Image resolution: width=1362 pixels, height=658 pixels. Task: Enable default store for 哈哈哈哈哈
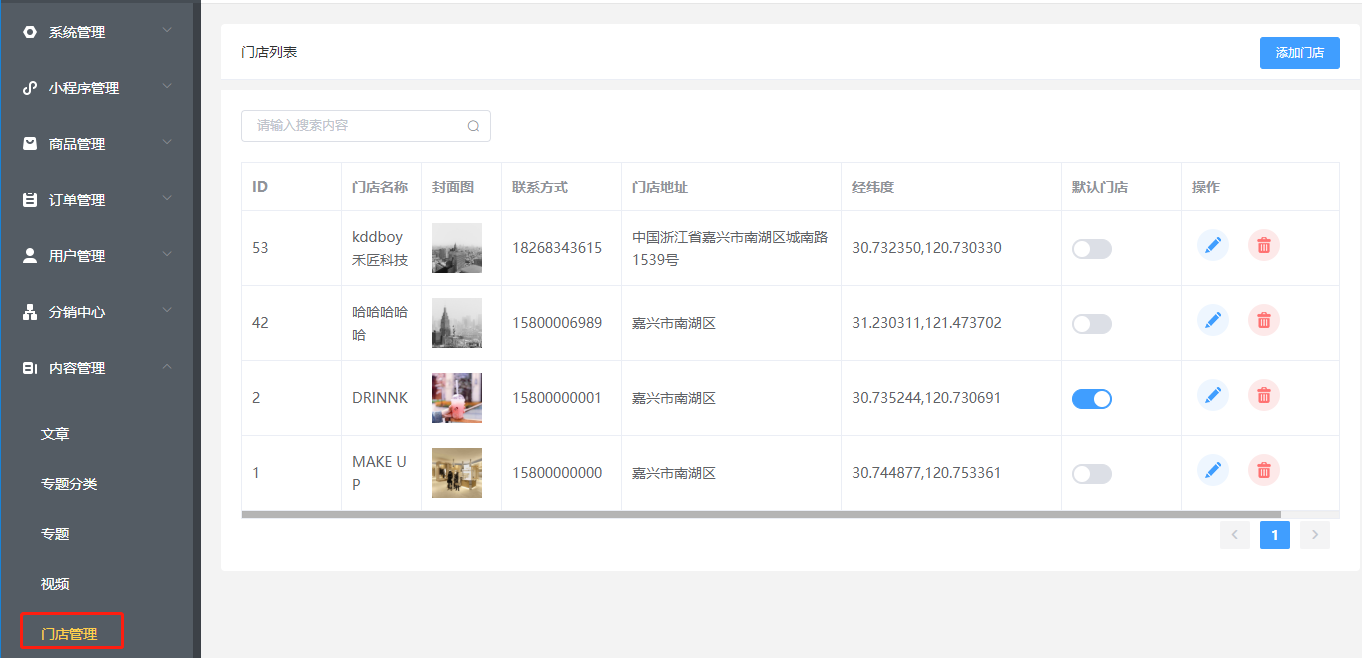[x=1092, y=324]
